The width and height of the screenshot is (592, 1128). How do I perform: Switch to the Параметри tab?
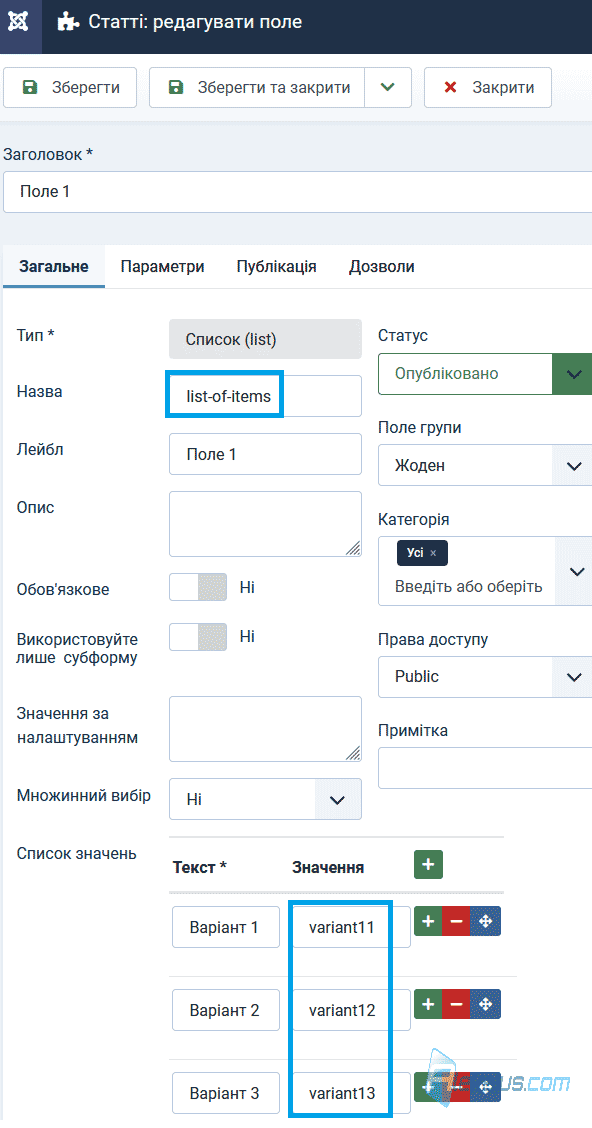coord(163,266)
